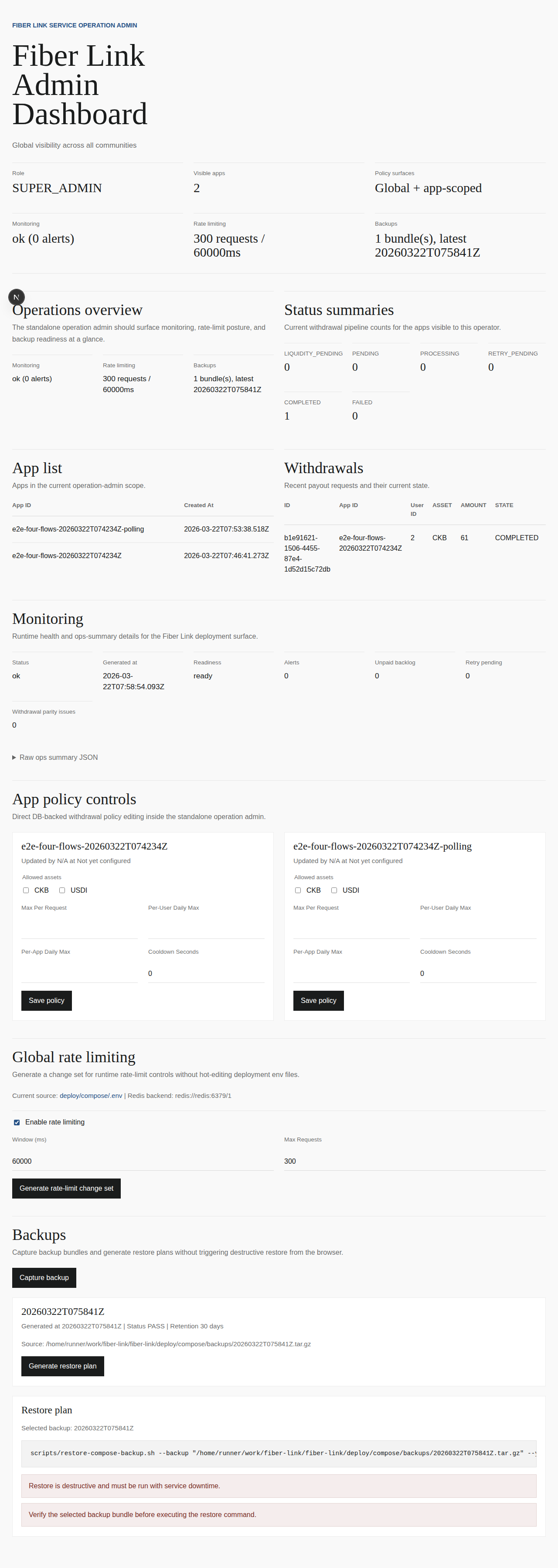The image size is (558, 1568).
Task: Edit Max Per Request for first app
Action: click(x=79, y=929)
